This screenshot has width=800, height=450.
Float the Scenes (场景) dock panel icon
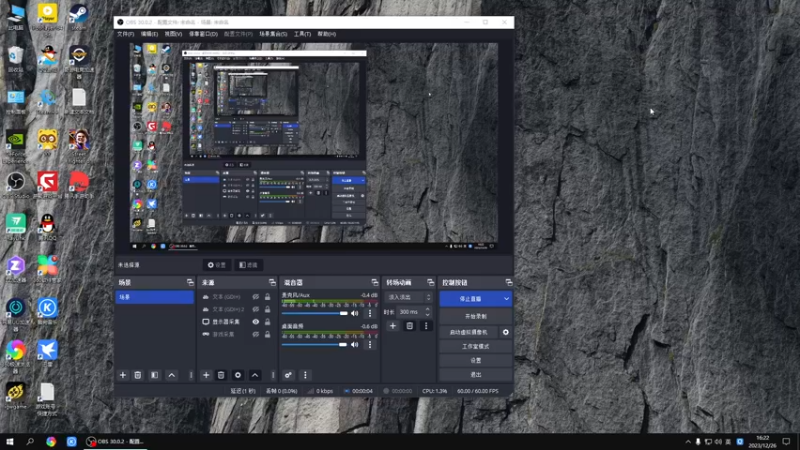(x=190, y=282)
